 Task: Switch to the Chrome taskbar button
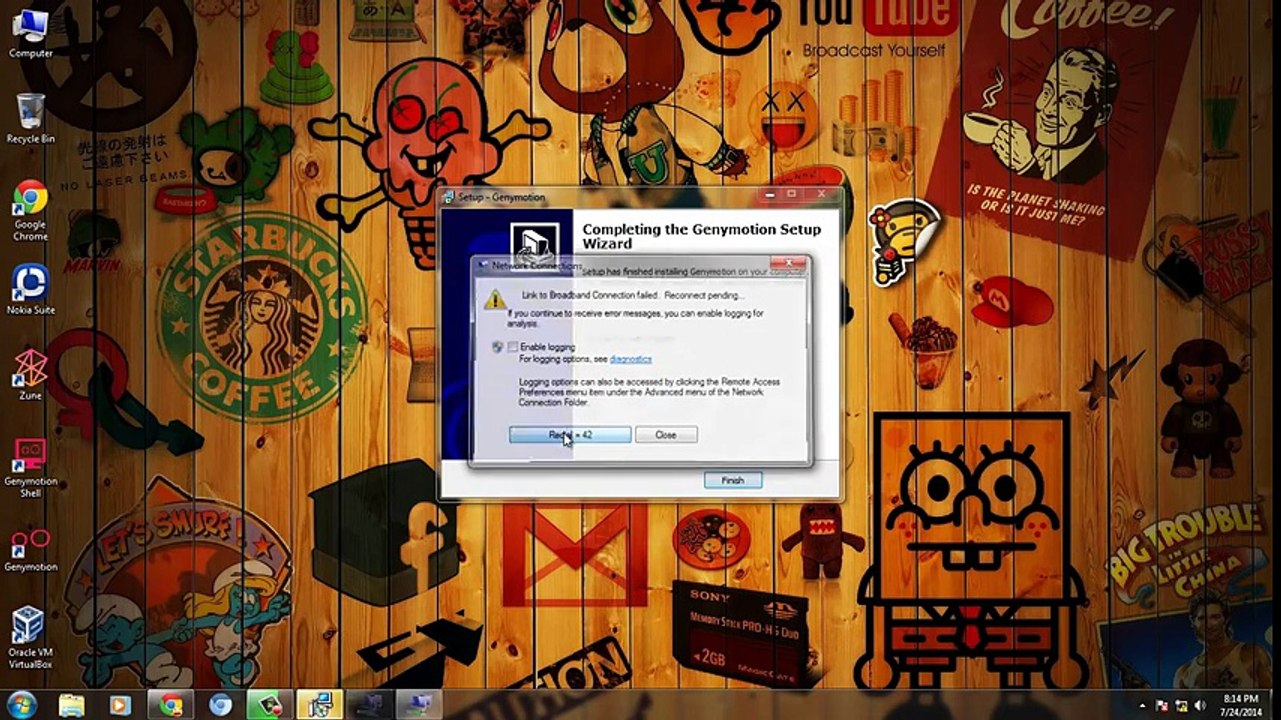[x=172, y=705]
